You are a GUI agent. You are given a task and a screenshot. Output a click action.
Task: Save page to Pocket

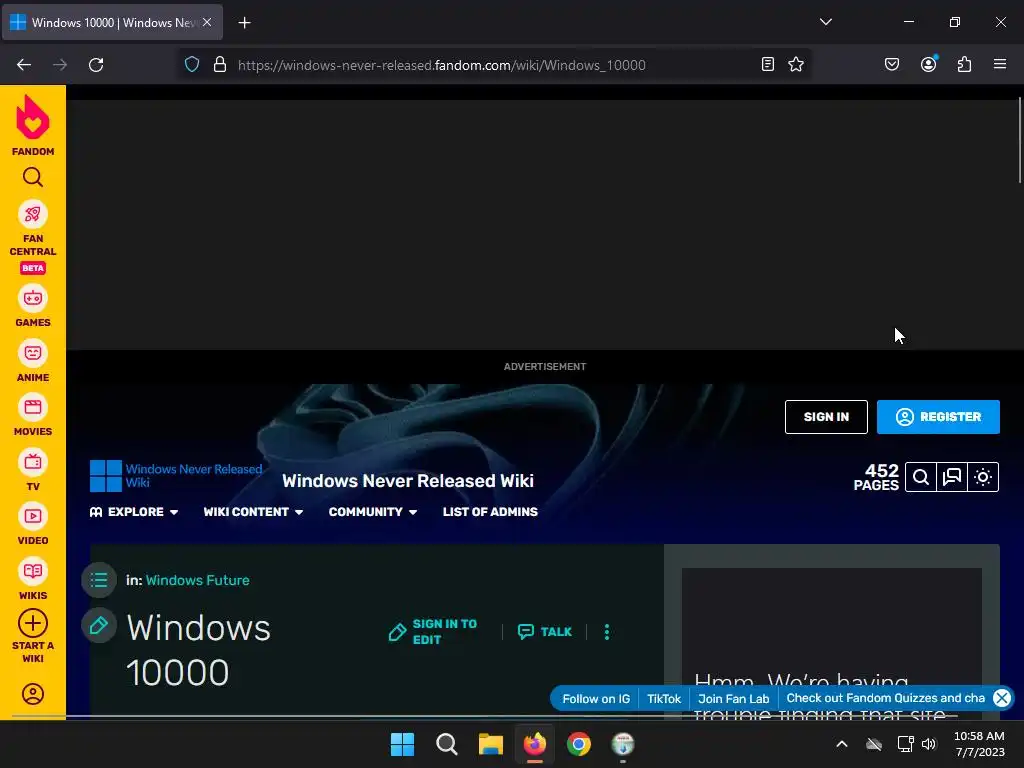[892, 64]
